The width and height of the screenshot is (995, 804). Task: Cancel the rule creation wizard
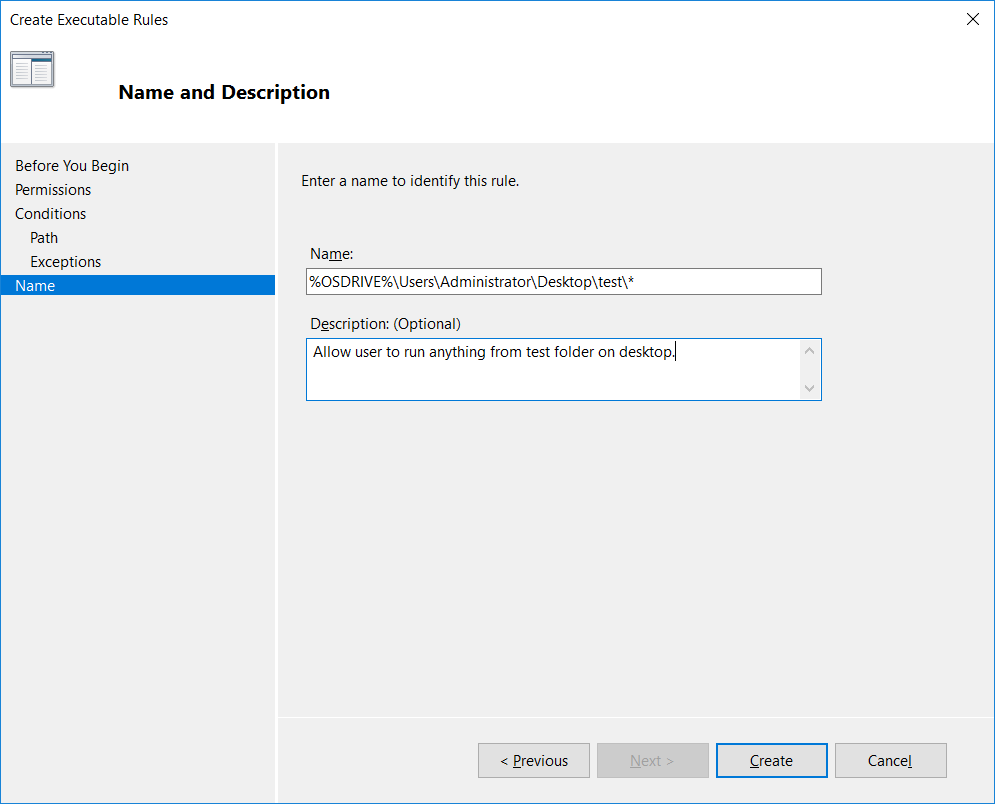tap(890, 760)
